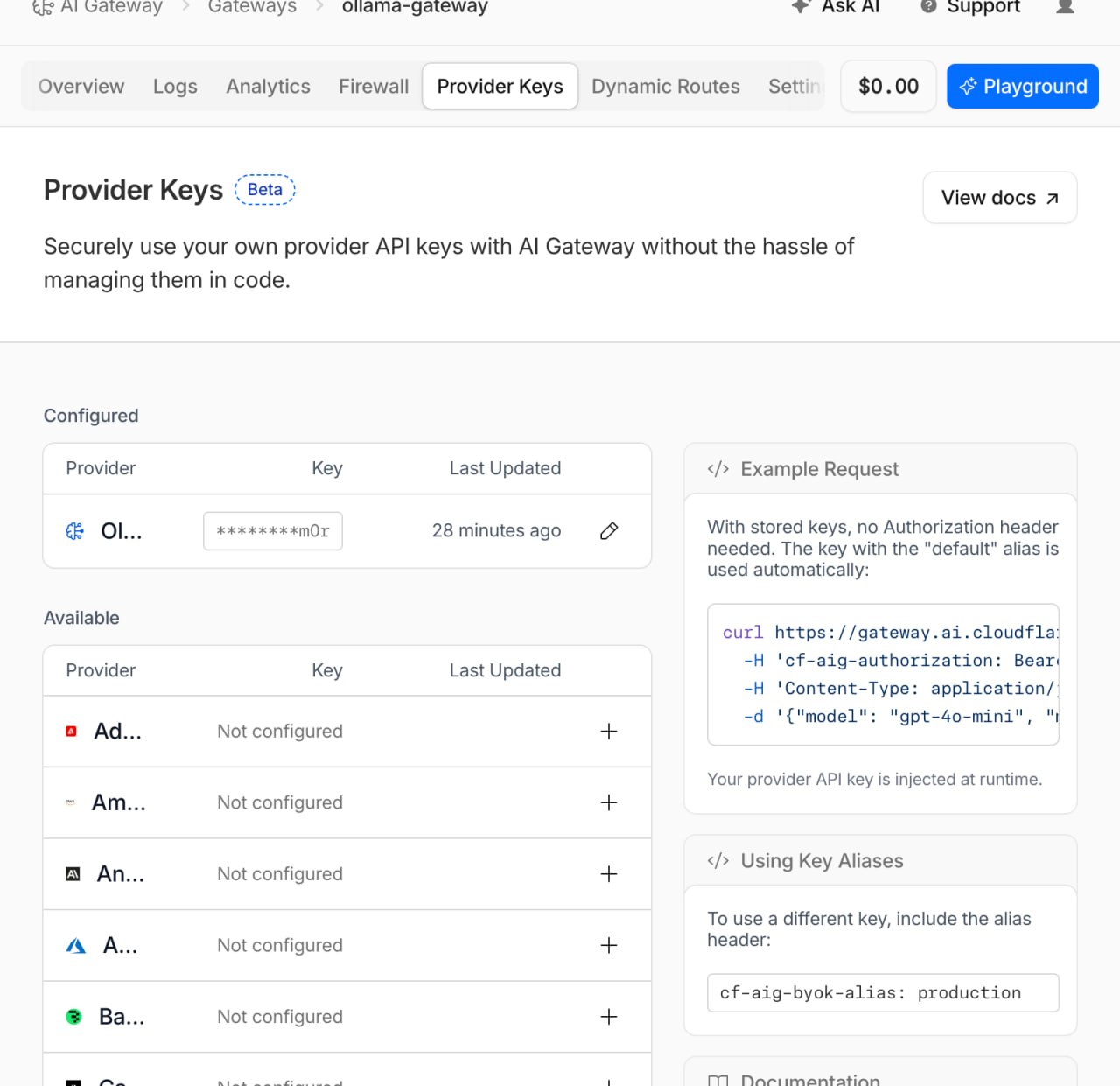Click the $0.00 balance button
The width and height of the screenshot is (1120, 1086).
pyautogui.click(x=888, y=86)
